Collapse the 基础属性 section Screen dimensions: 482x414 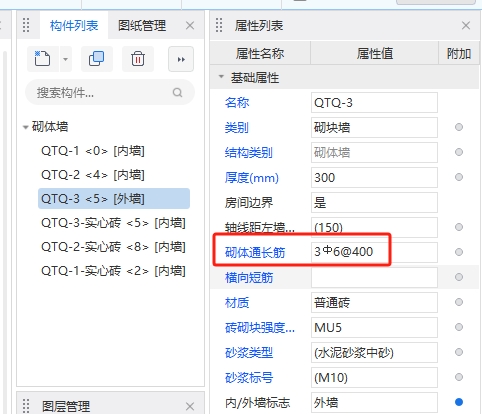pyautogui.click(x=221, y=77)
